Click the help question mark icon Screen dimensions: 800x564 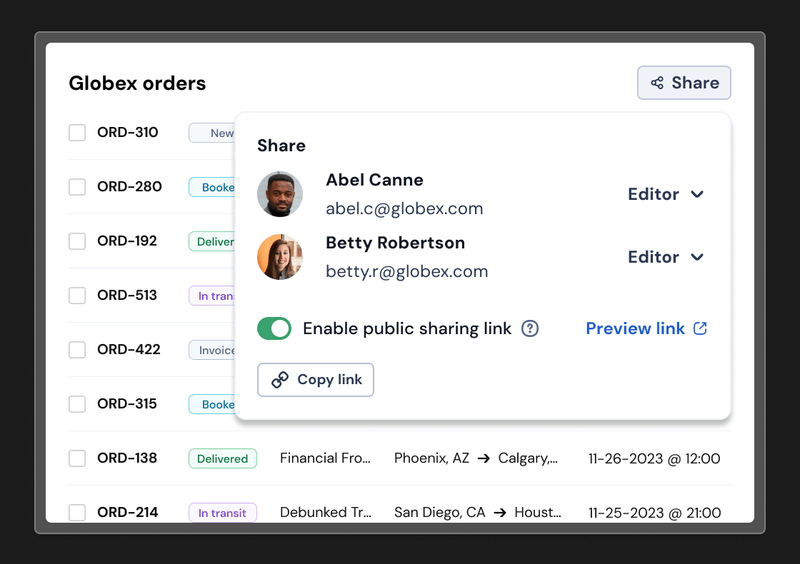(x=530, y=328)
